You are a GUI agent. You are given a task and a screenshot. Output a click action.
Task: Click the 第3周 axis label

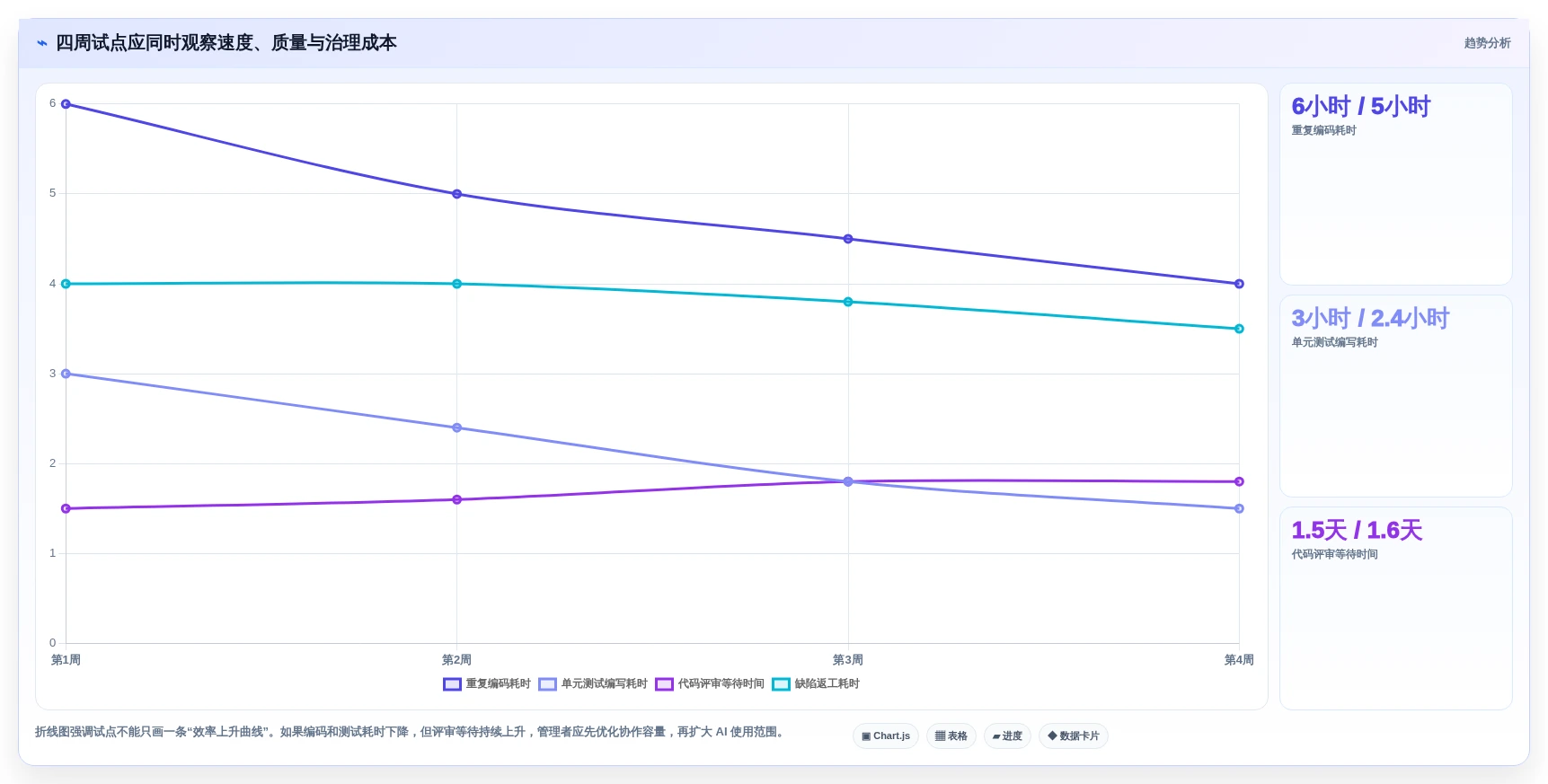[848, 660]
